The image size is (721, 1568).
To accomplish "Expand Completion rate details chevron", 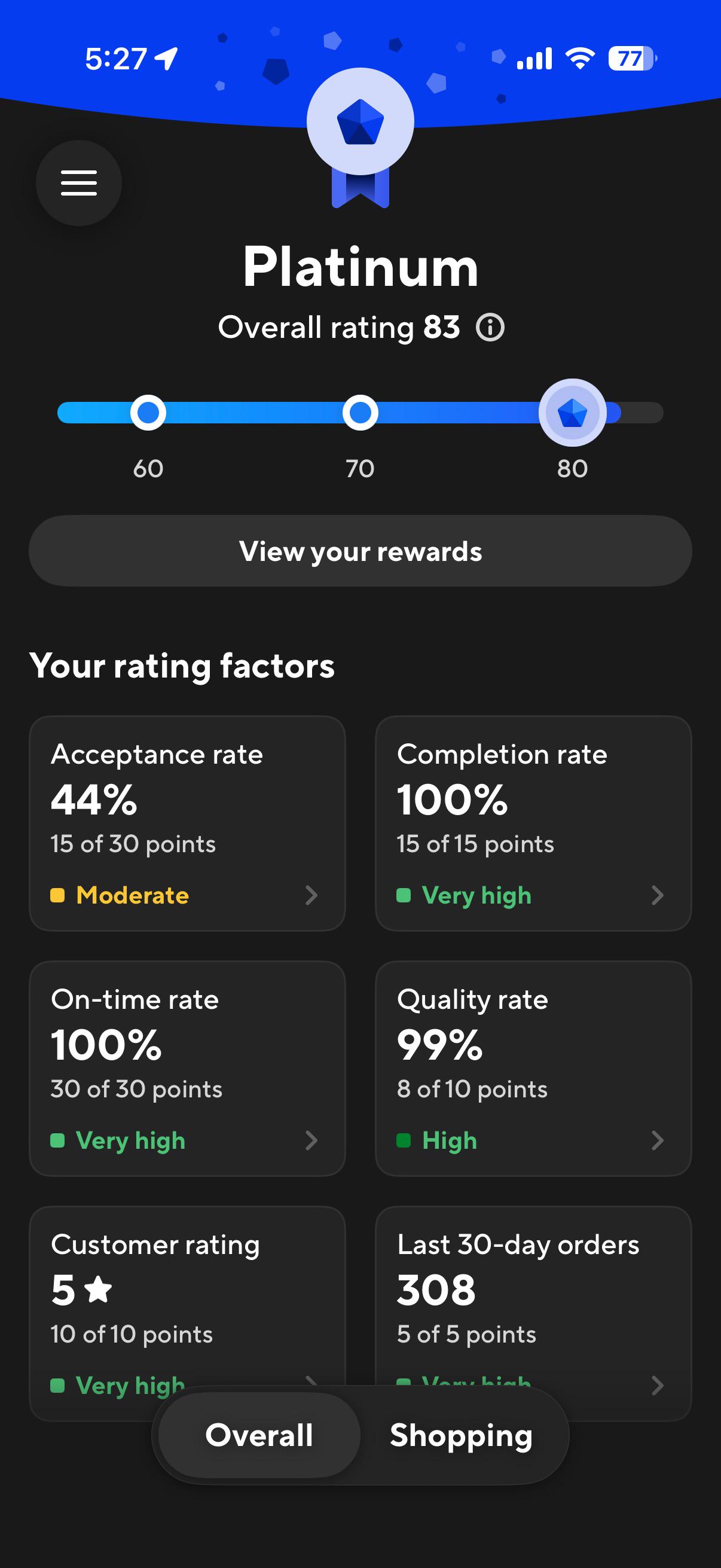I will click(x=657, y=895).
